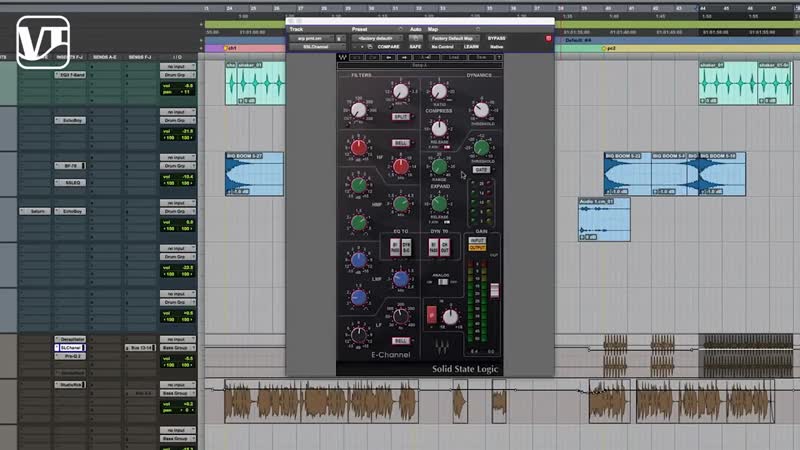Screen dimensions: 800x450
Task: Adjust the HMF gain green knob
Action: tap(359, 185)
